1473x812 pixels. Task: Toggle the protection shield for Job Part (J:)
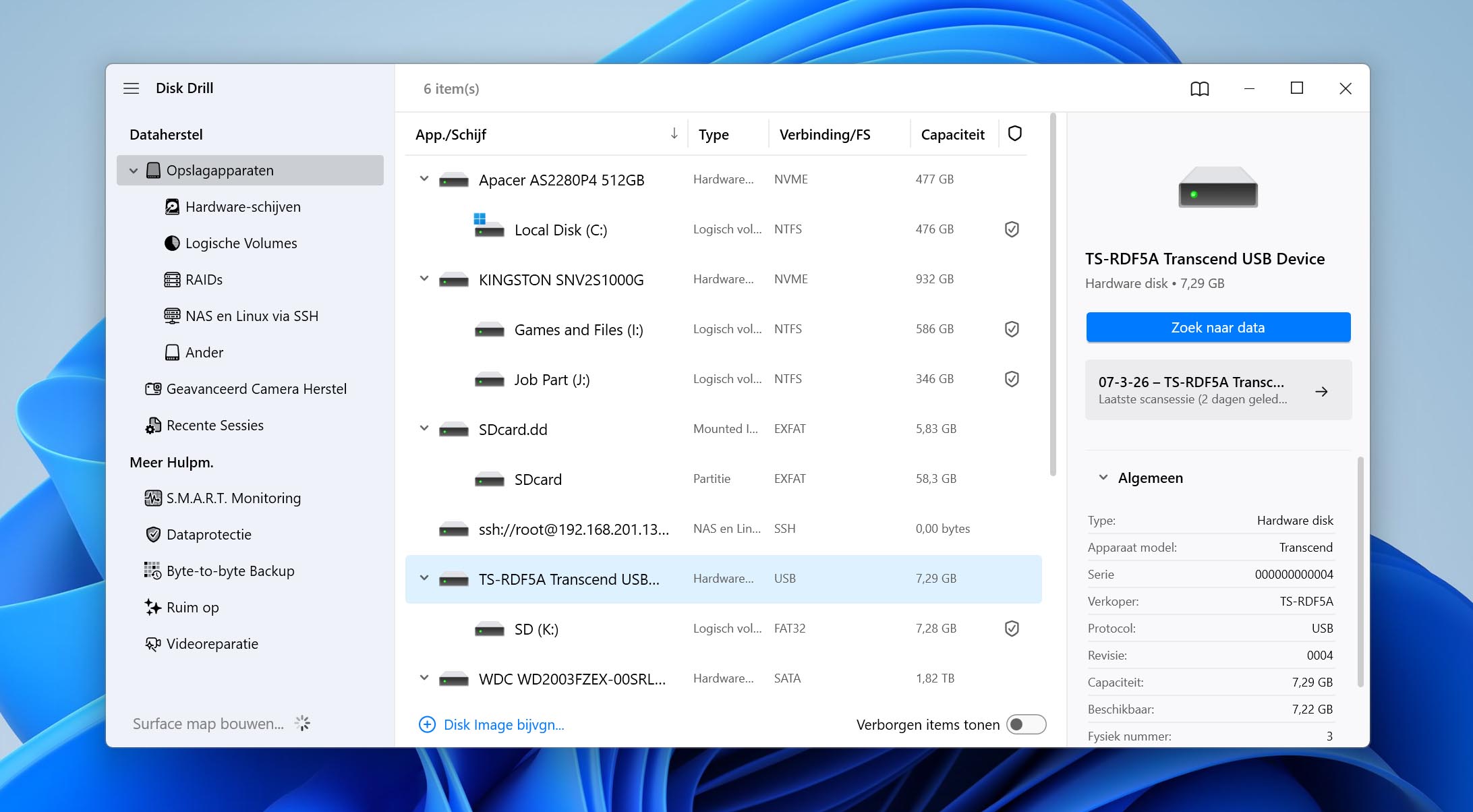(1012, 379)
